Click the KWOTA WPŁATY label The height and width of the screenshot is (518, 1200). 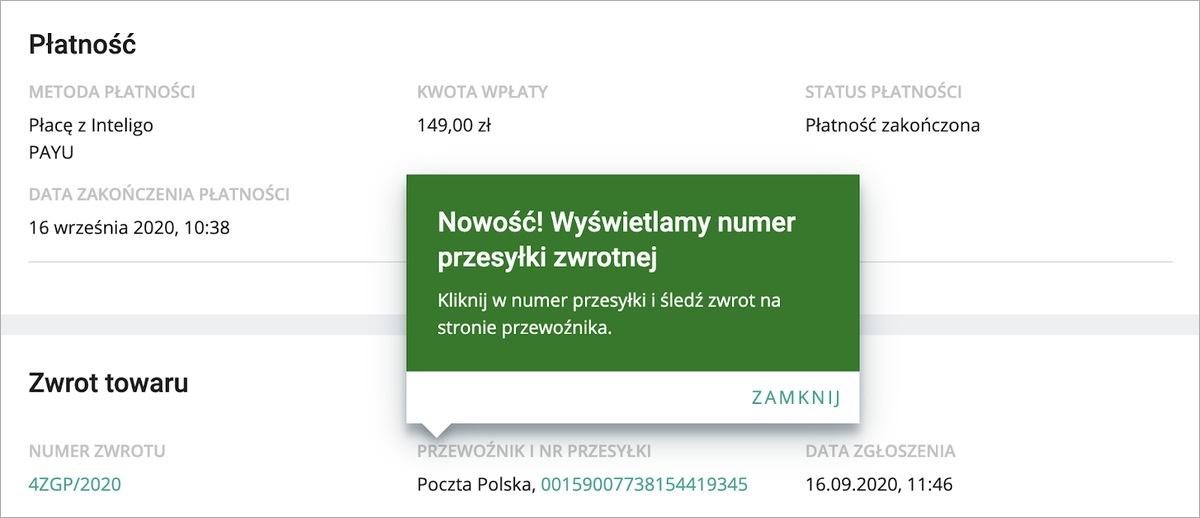click(x=482, y=93)
